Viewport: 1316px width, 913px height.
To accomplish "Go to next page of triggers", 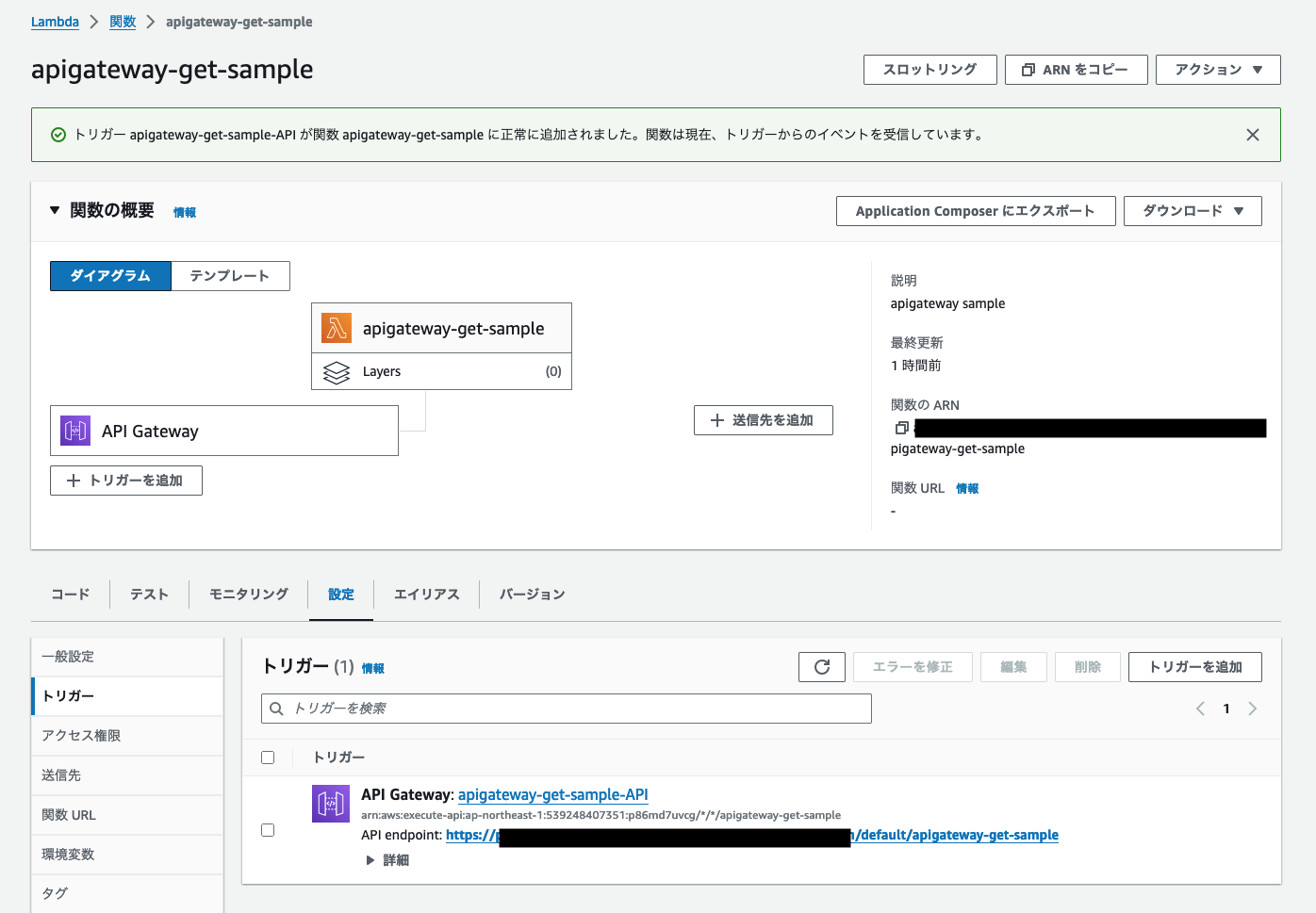I will point(1253,709).
